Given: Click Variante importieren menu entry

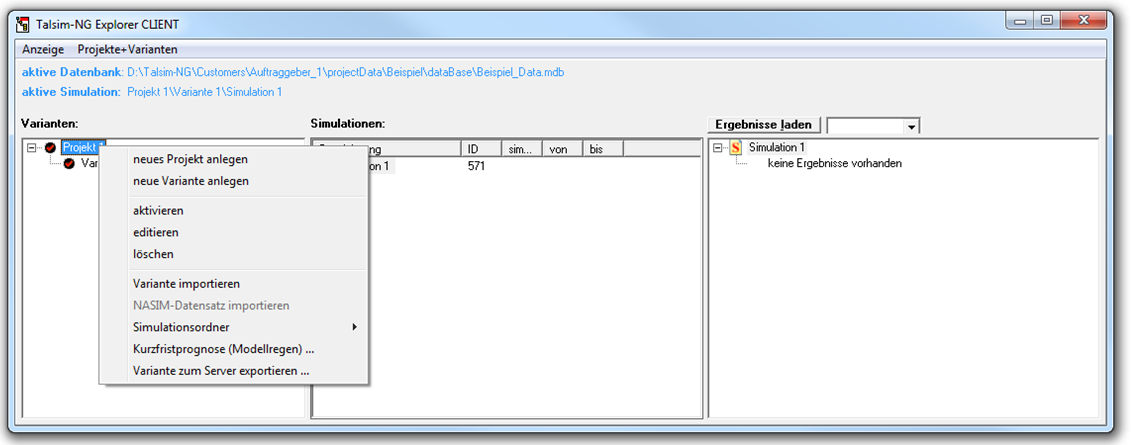Looking at the screenshot, I should pos(186,284).
